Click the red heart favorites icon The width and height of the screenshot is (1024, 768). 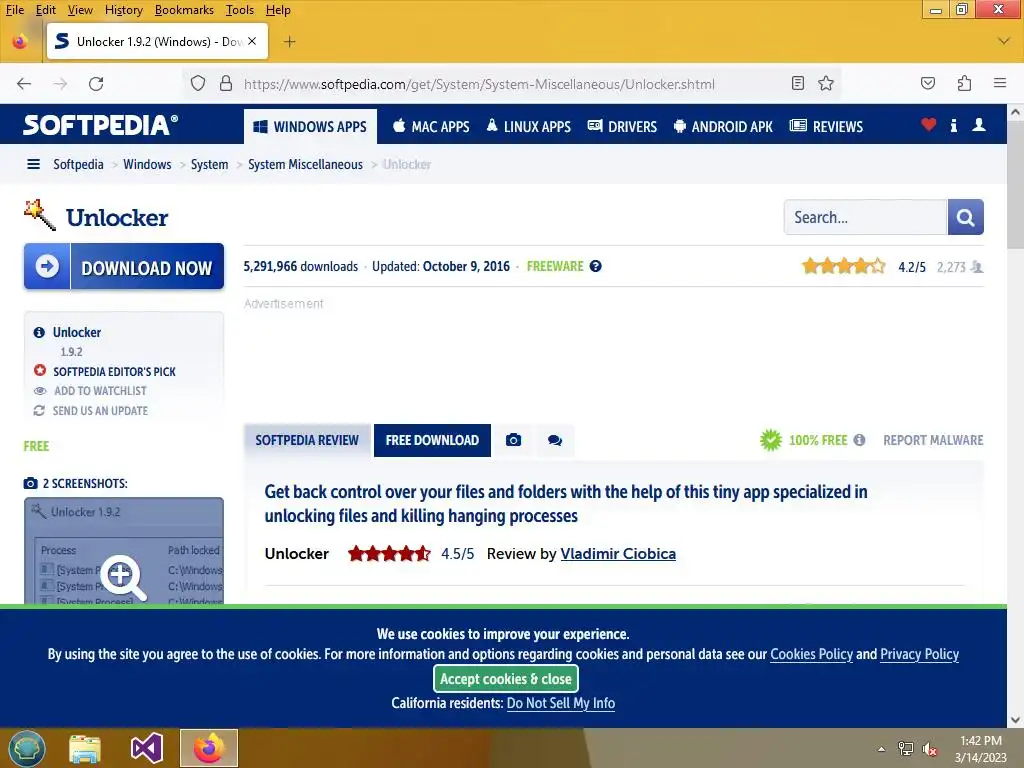point(928,124)
